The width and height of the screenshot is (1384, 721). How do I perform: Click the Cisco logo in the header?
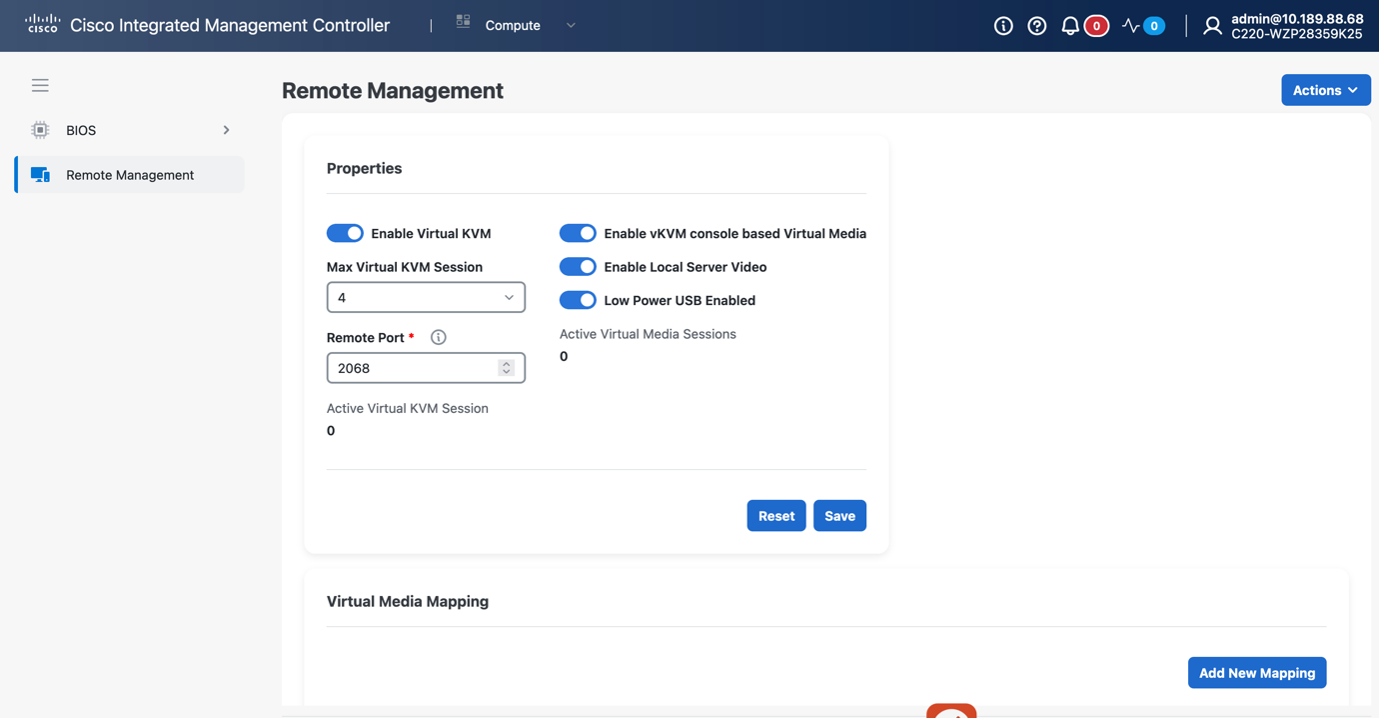pos(42,24)
